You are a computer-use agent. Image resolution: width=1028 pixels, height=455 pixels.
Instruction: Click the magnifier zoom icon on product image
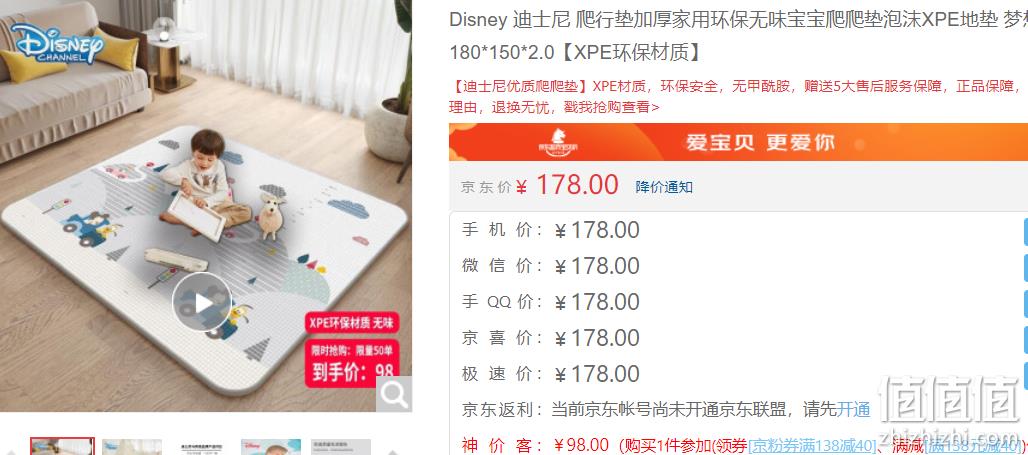click(394, 395)
